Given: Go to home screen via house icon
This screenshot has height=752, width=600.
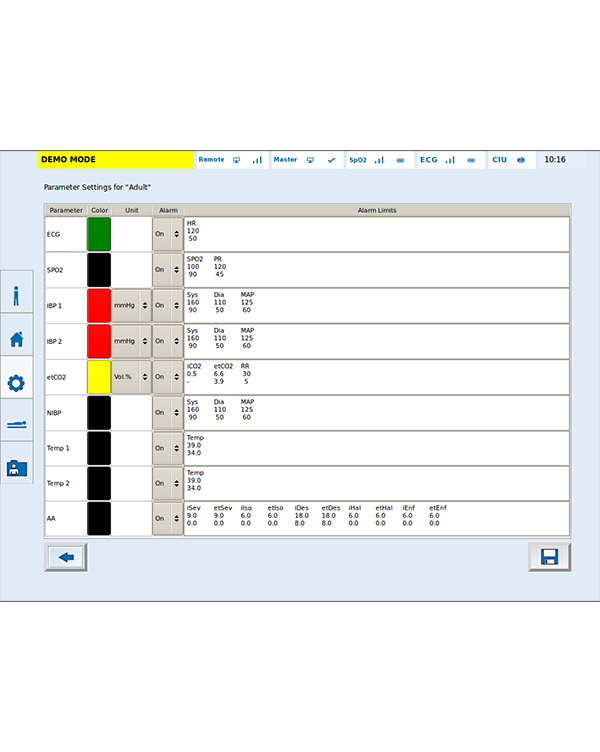Looking at the screenshot, I should 16,339.
